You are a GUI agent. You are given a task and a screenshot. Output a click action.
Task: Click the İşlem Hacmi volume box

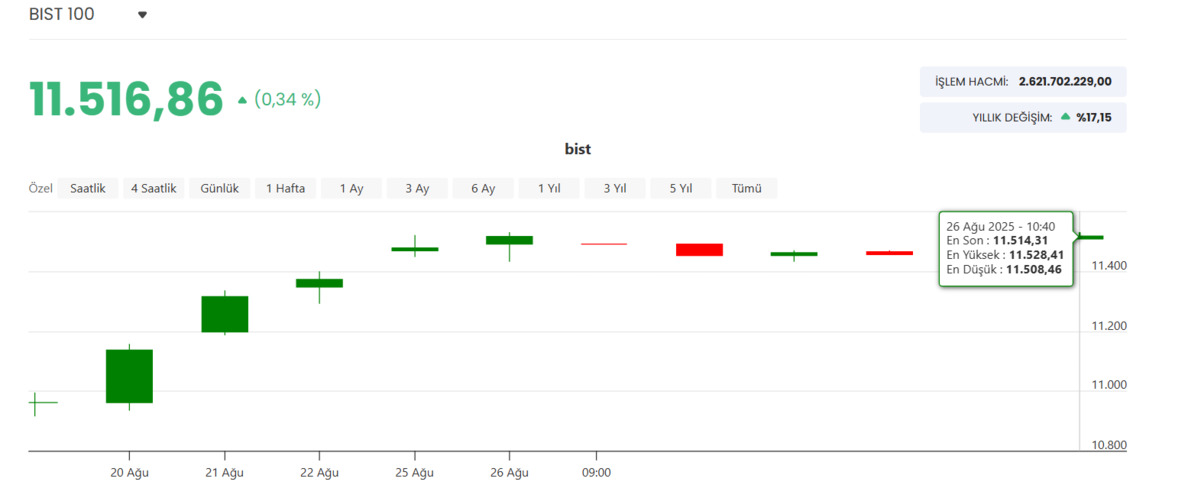[1023, 82]
